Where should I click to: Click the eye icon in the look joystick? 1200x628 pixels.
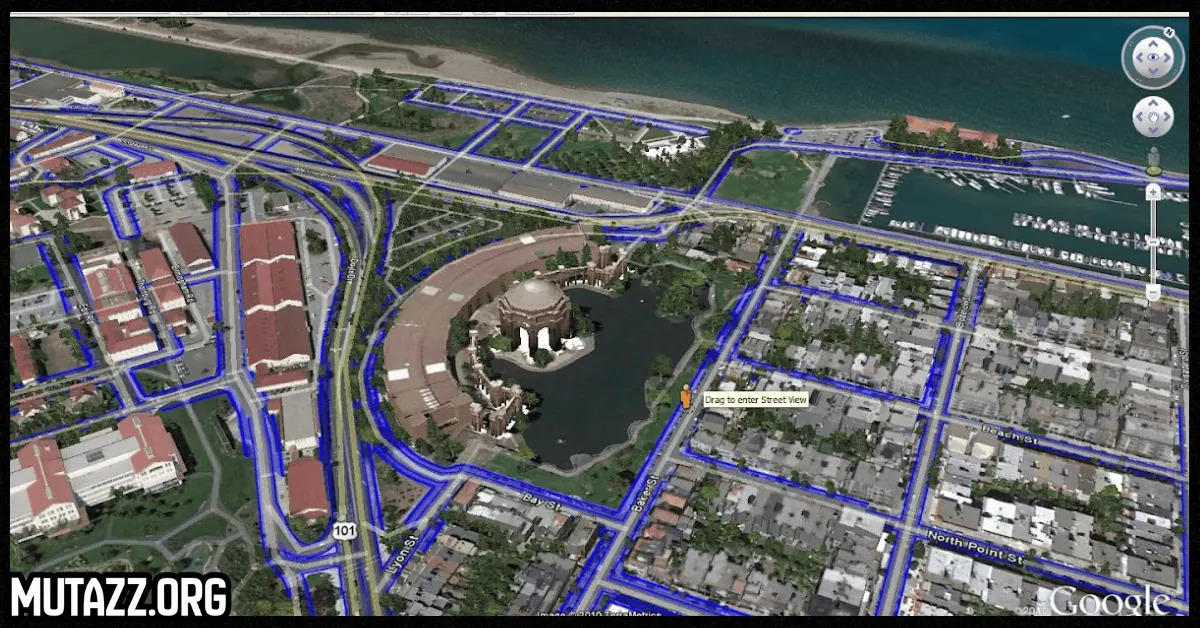point(1152,58)
